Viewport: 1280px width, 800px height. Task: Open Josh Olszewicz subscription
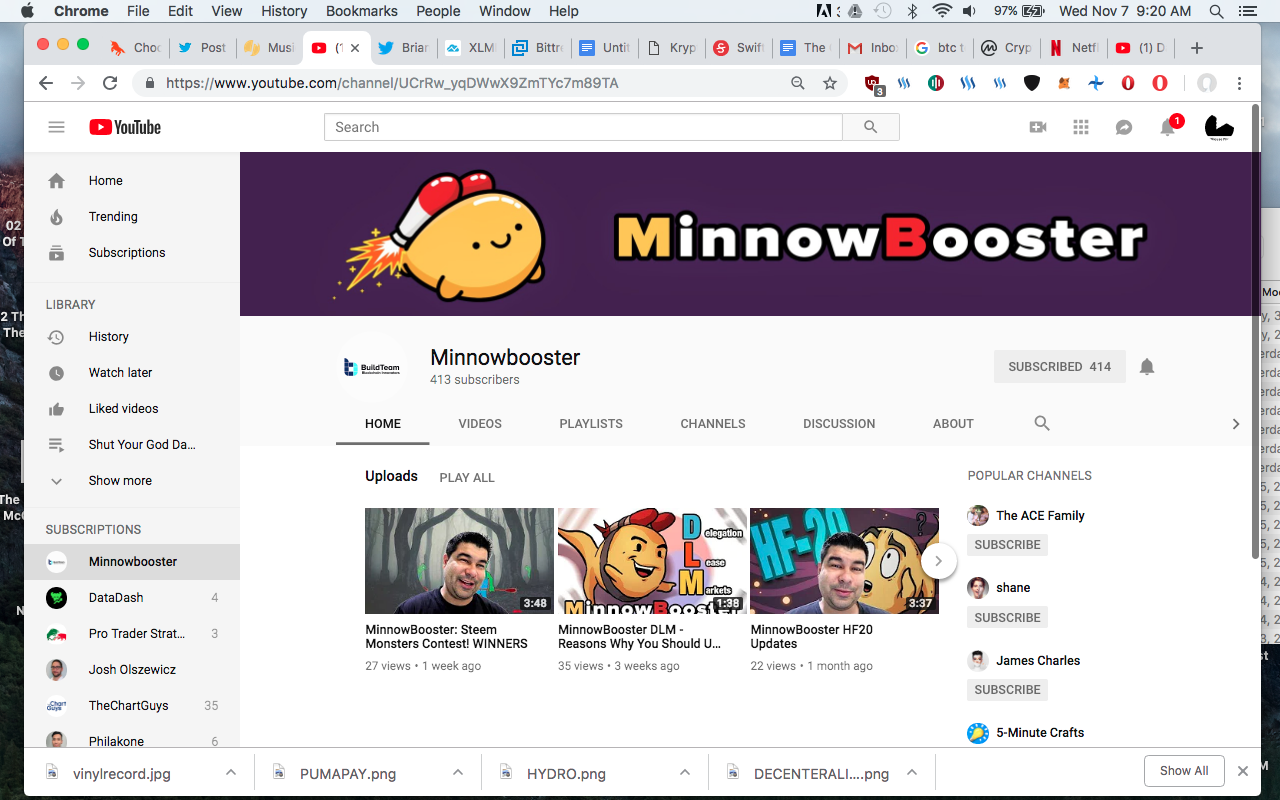pos(132,670)
